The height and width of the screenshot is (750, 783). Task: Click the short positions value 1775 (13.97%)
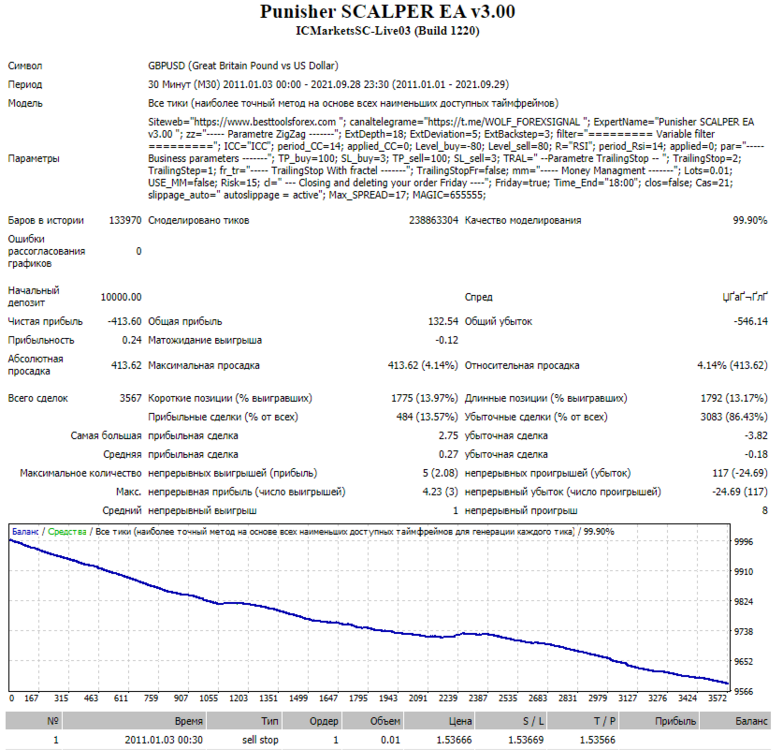(424, 398)
